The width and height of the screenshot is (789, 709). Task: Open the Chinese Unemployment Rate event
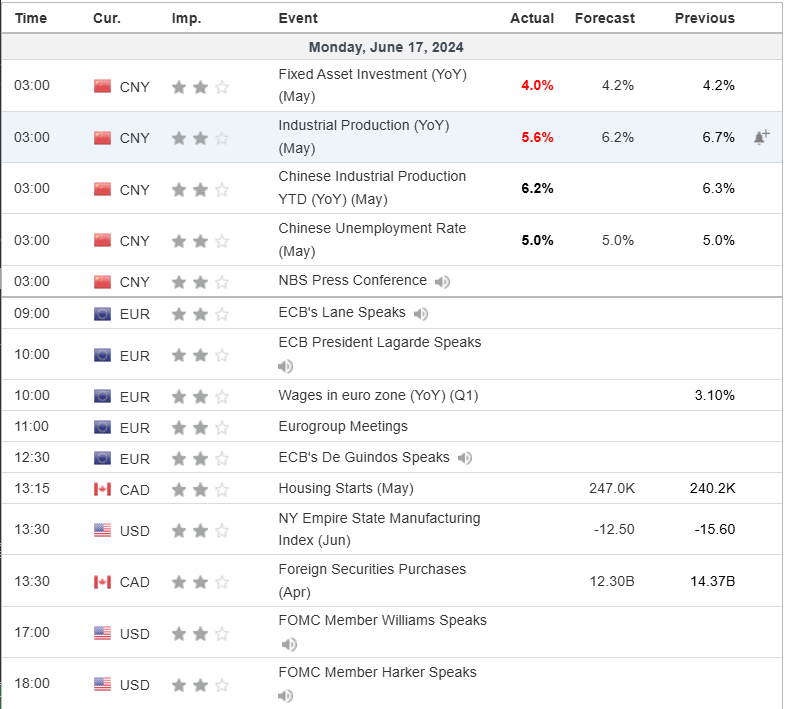tap(372, 239)
